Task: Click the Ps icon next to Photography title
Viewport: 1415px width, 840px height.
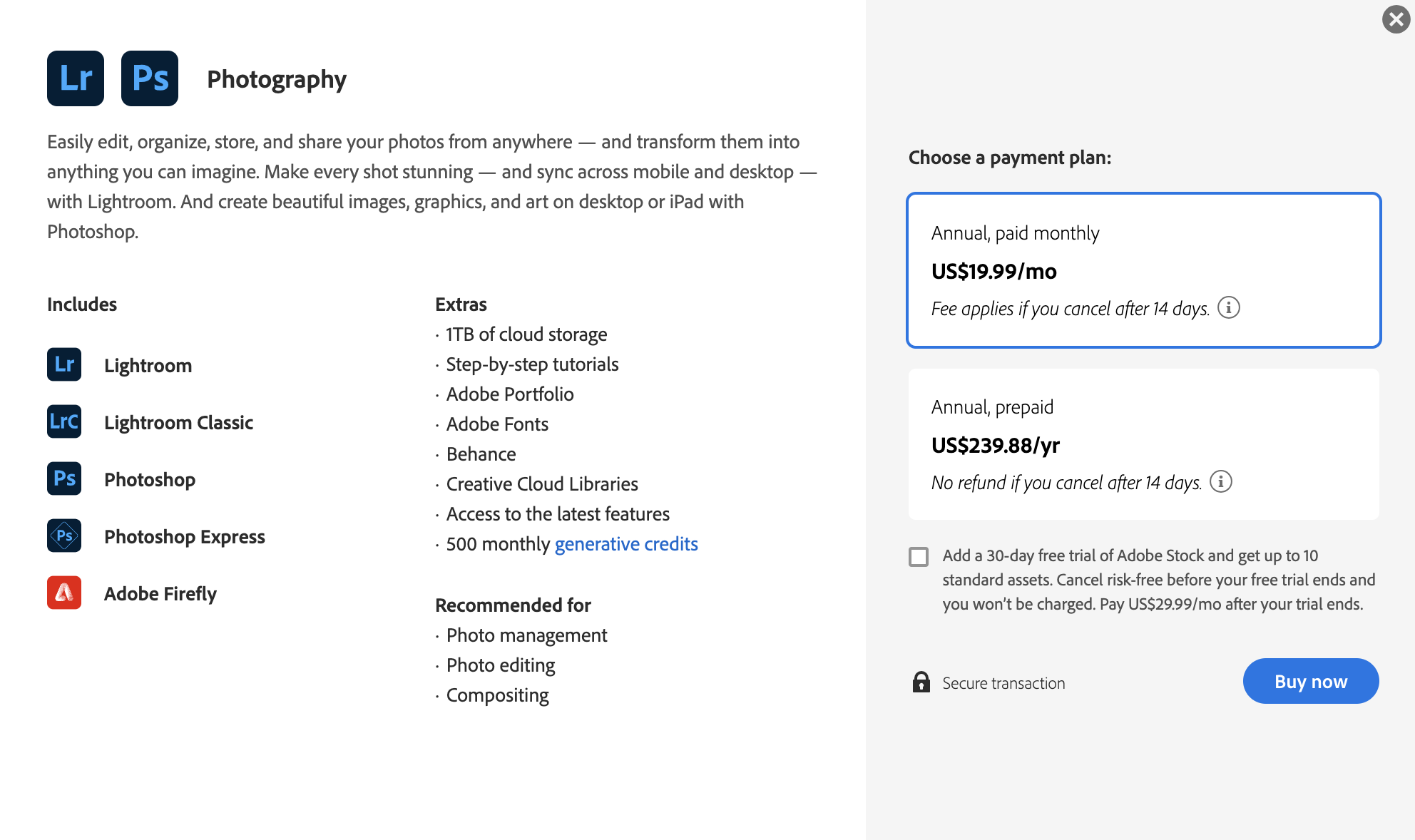Action: click(x=149, y=78)
